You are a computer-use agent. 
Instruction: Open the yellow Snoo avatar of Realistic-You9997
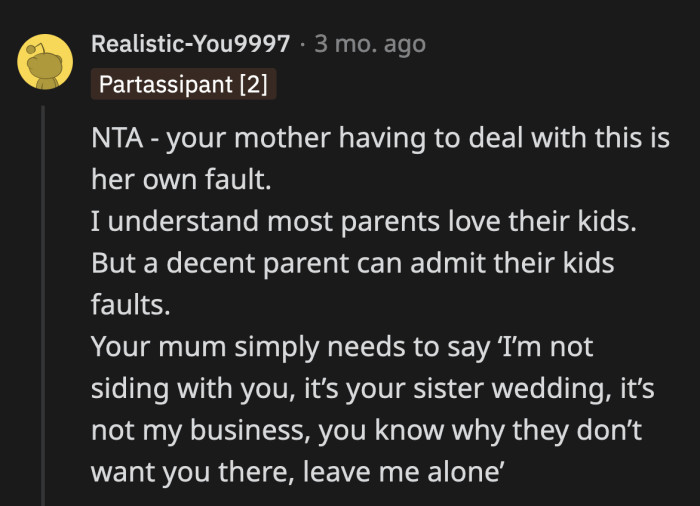point(45,62)
